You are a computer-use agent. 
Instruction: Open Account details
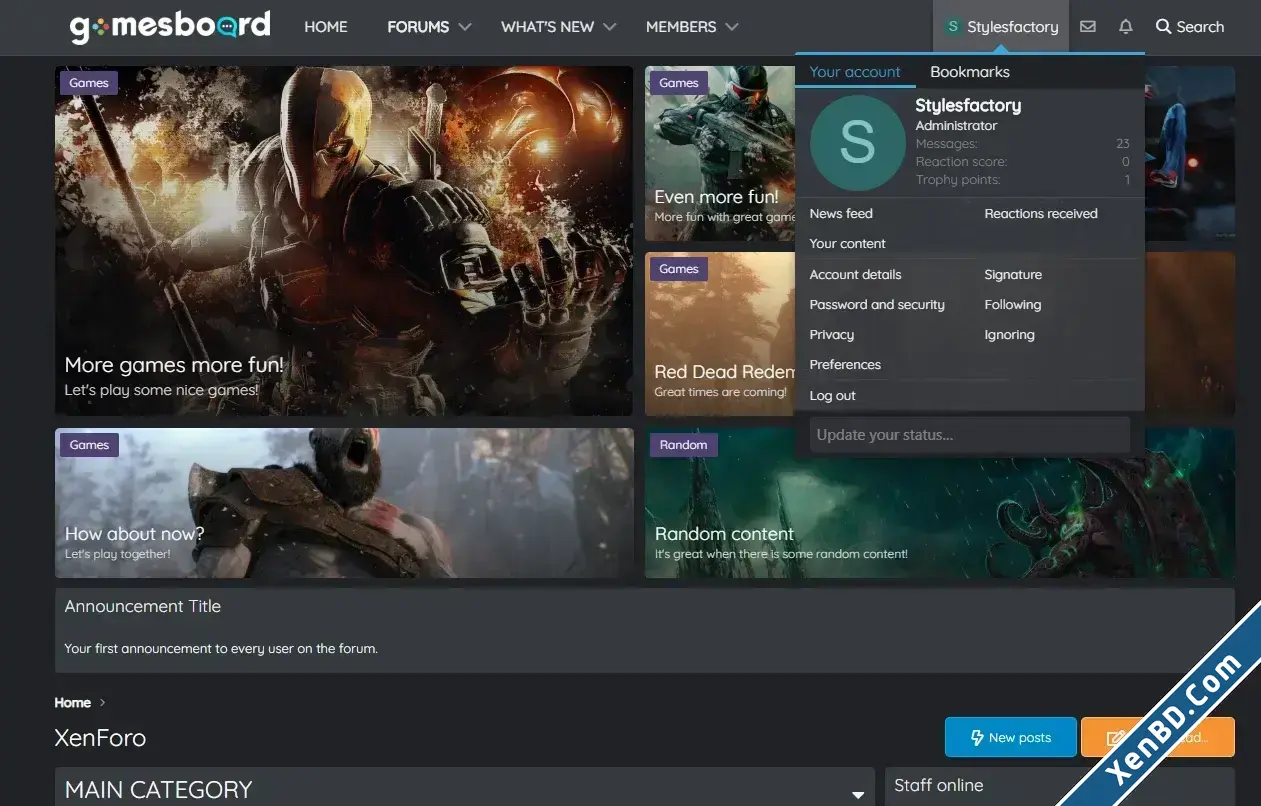tap(855, 275)
